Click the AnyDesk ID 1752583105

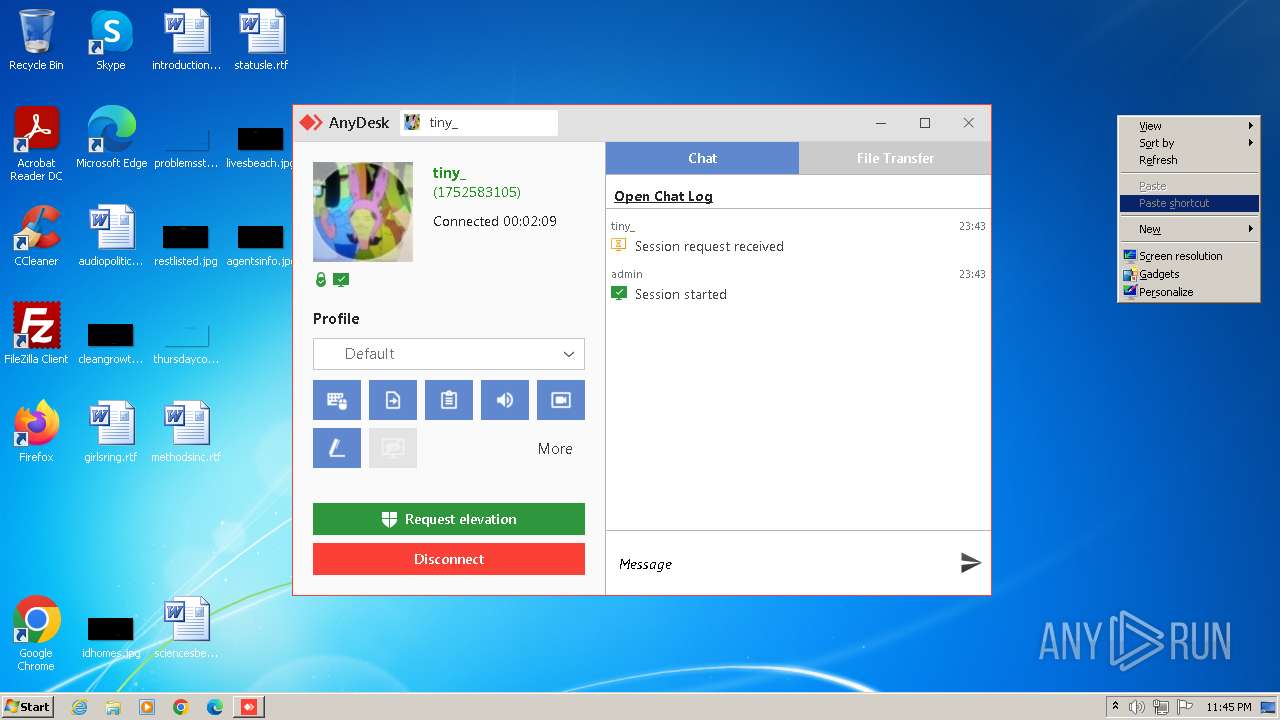[x=477, y=192]
